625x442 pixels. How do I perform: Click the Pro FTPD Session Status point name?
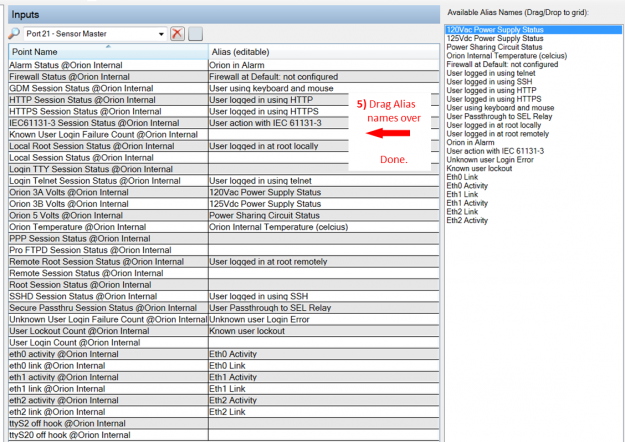tap(90, 250)
